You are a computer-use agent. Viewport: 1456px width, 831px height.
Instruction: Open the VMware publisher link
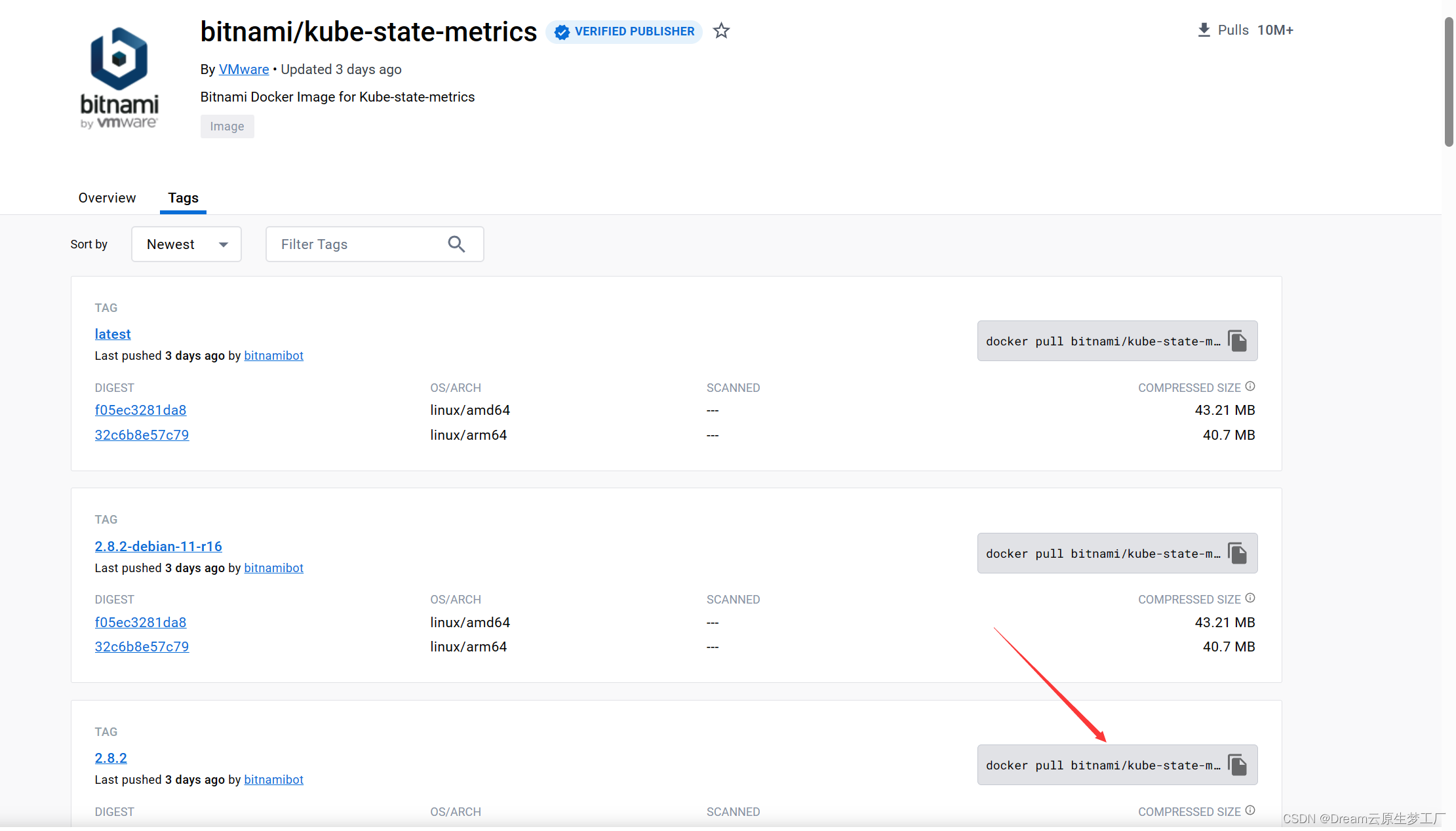[x=244, y=69]
